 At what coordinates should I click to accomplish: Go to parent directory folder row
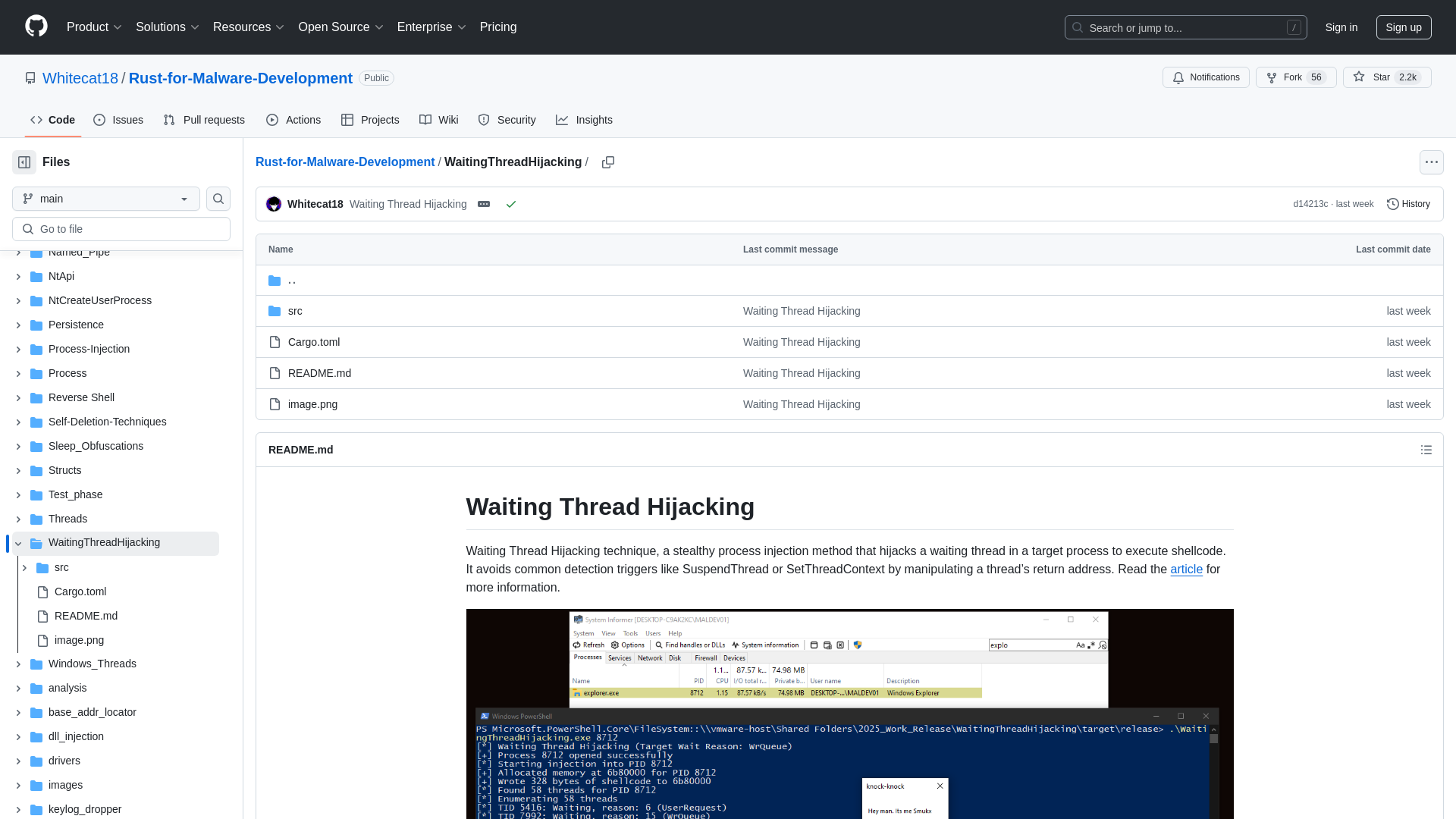point(849,281)
